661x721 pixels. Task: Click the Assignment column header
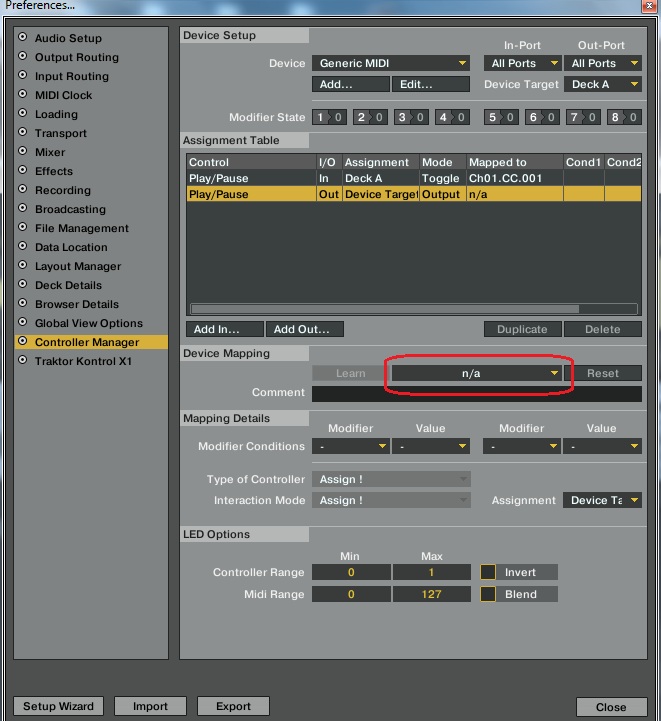(381, 162)
